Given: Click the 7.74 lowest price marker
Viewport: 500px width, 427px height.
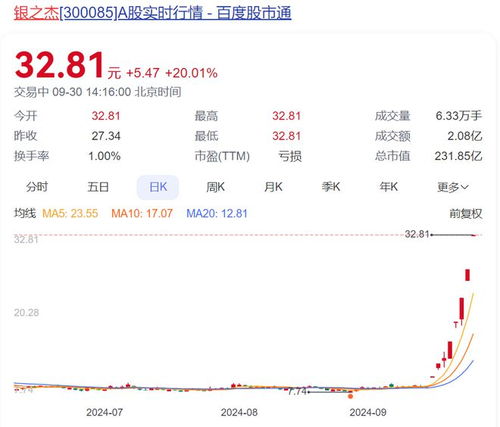Looking at the screenshot, I should tap(297, 392).
